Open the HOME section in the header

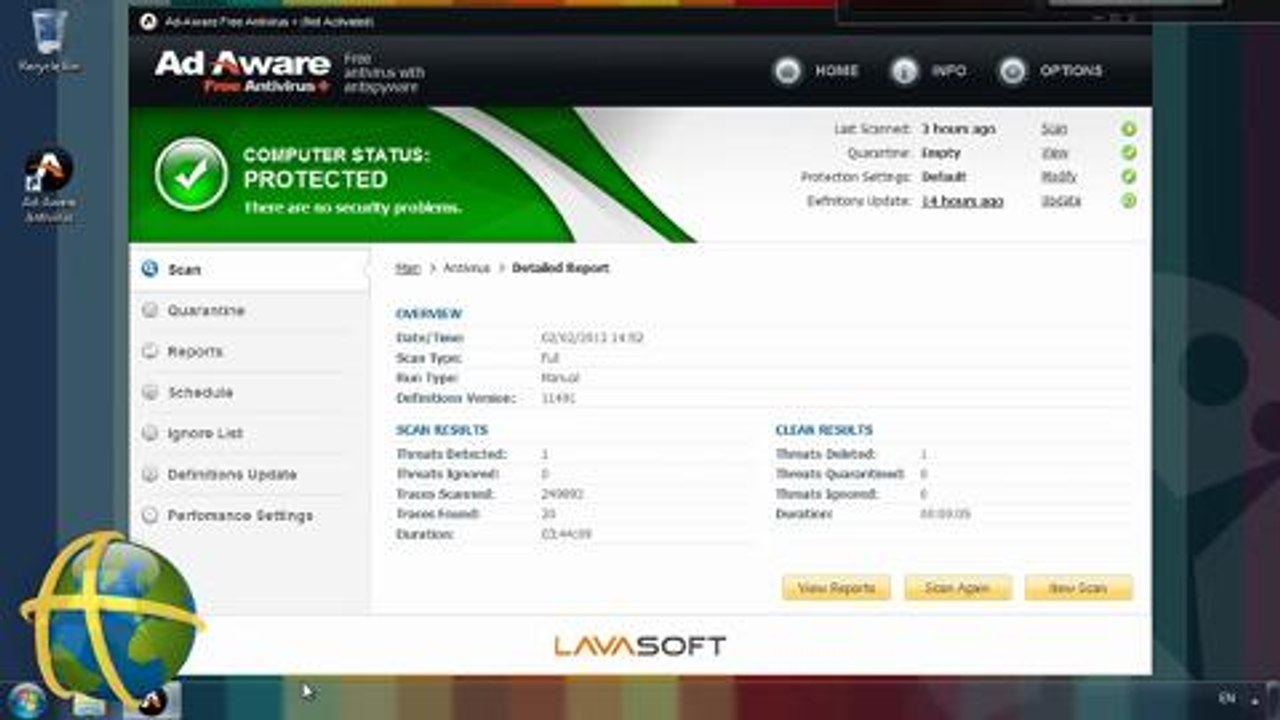pyautogui.click(x=816, y=71)
